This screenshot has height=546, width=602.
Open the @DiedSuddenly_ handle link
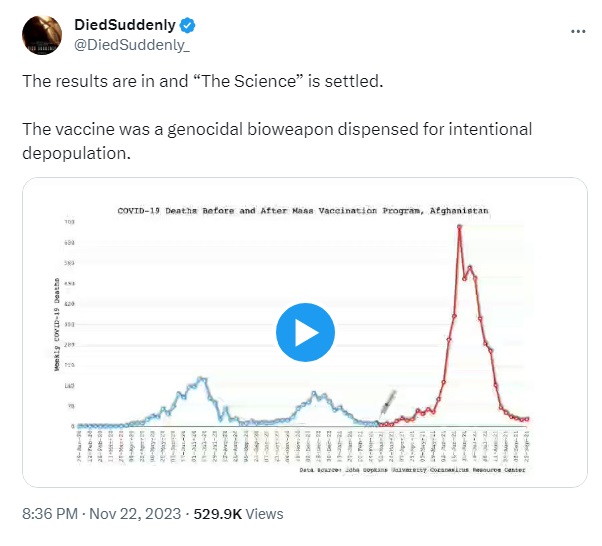(x=132, y=45)
